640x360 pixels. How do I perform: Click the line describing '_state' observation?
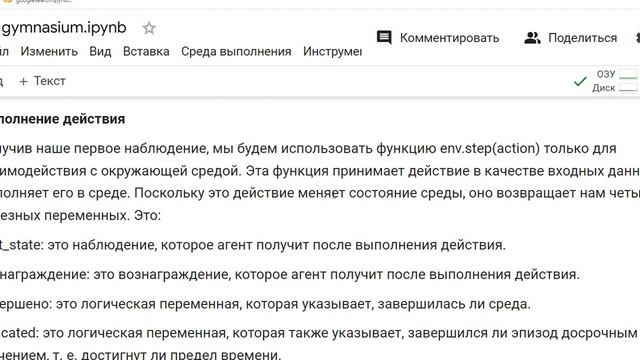click(253, 245)
